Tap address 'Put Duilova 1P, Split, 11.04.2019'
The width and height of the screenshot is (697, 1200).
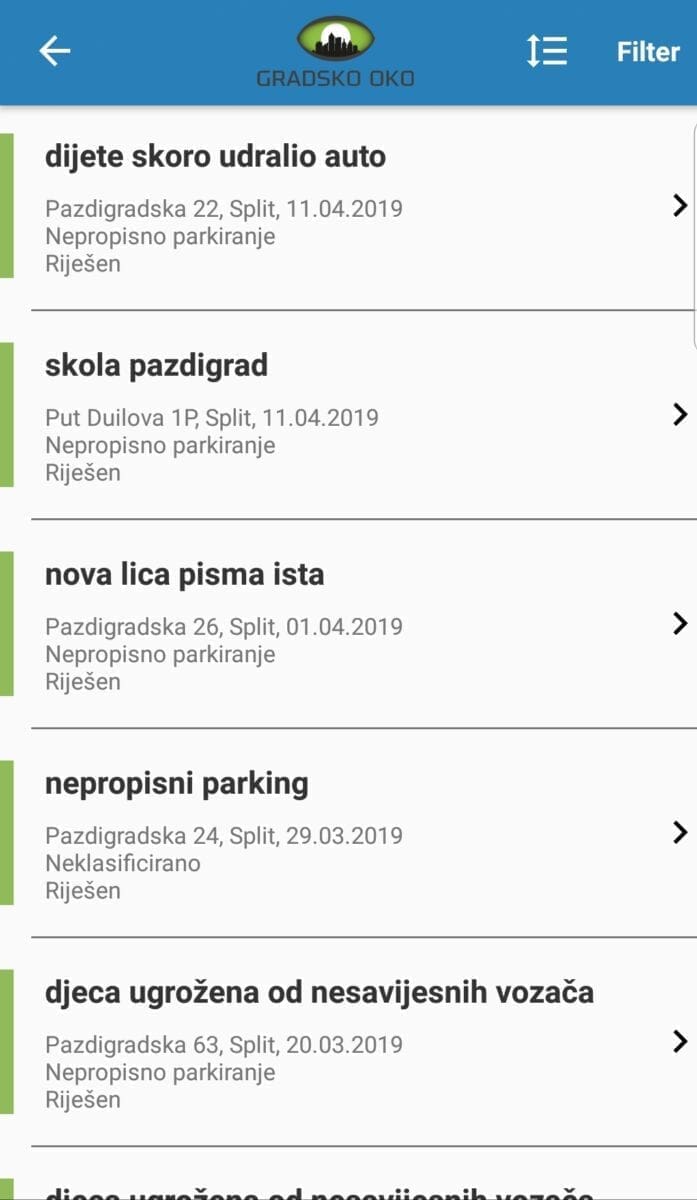[x=211, y=418]
